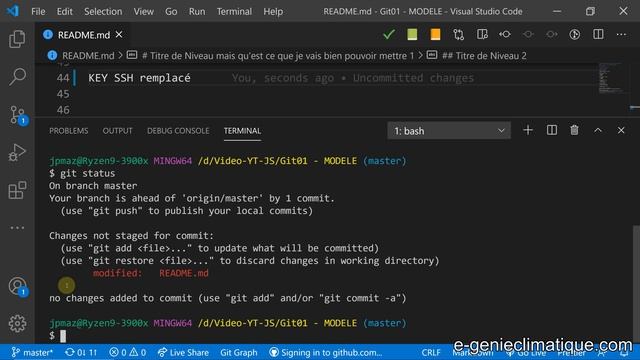Viewport: 640px width, 360px height.
Task: Synchronize changes in status bar
Action: pos(81,352)
